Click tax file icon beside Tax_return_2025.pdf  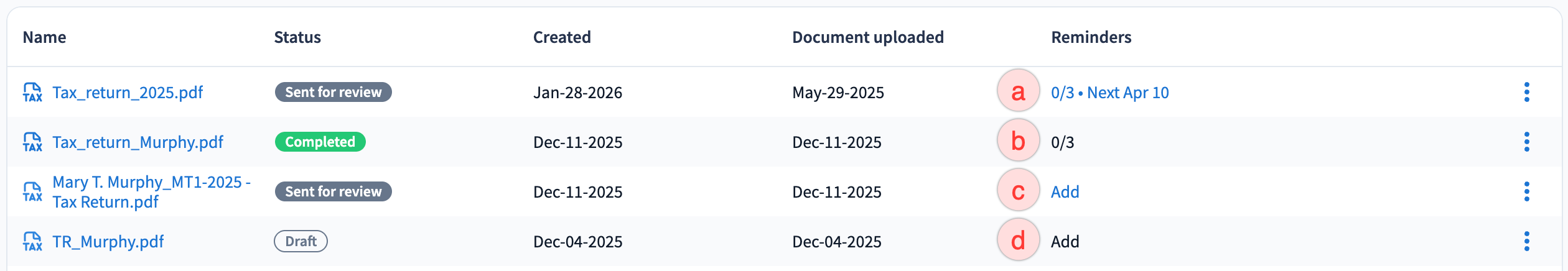click(x=32, y=93)
